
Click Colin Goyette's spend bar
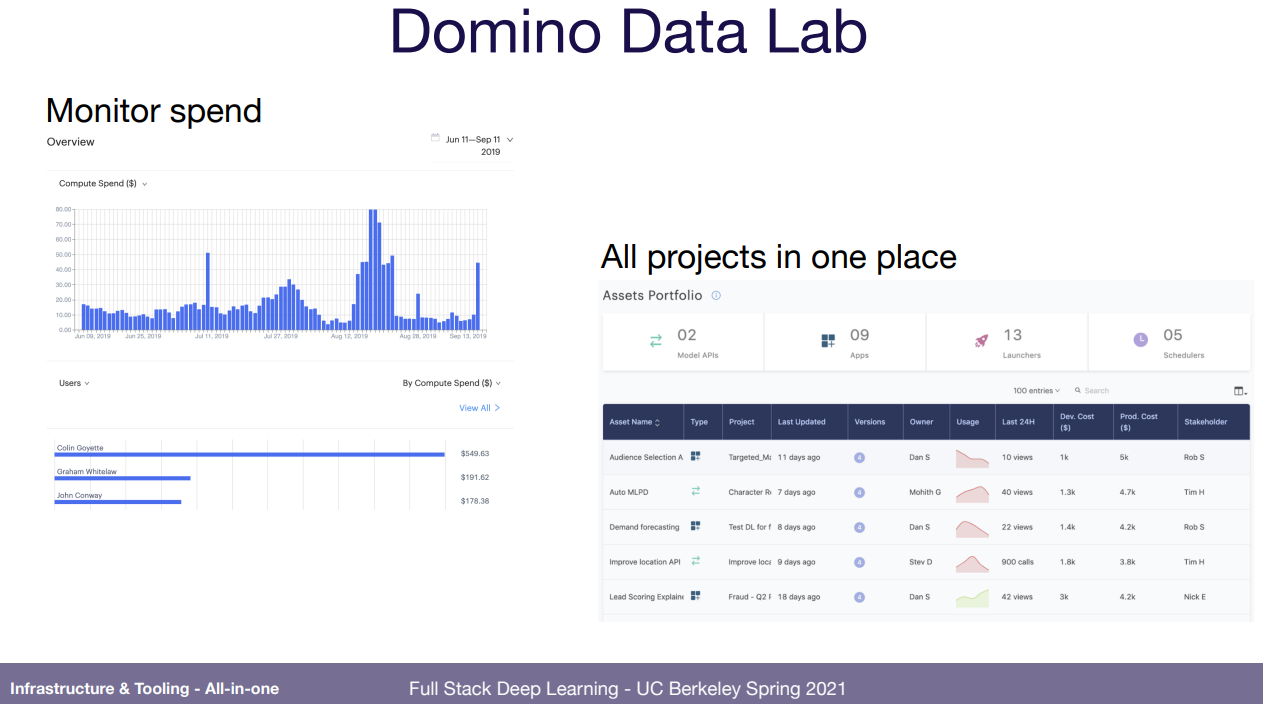(x=249, y=455)
